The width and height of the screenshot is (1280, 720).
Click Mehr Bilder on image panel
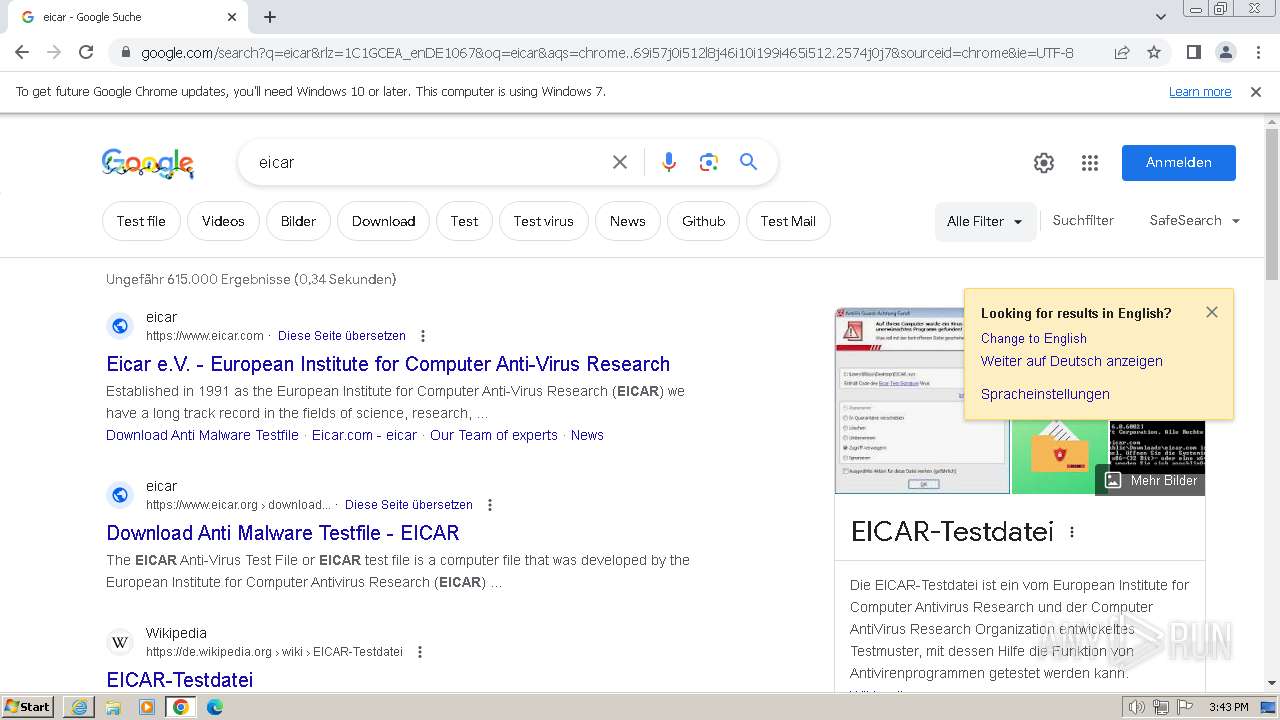pyautogui.click(x=1151, y=480)
